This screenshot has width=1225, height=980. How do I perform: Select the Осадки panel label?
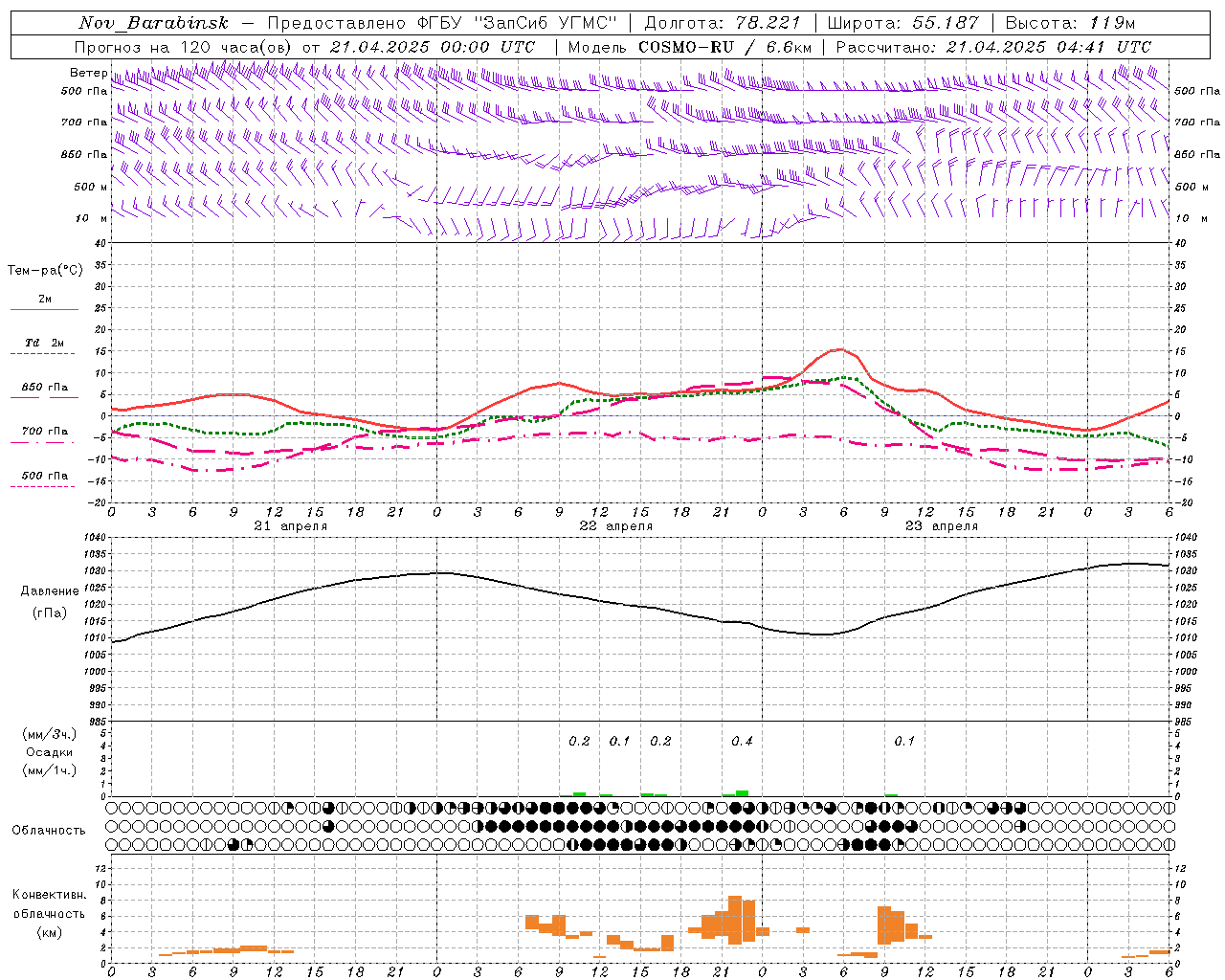[x=50, y=752]
